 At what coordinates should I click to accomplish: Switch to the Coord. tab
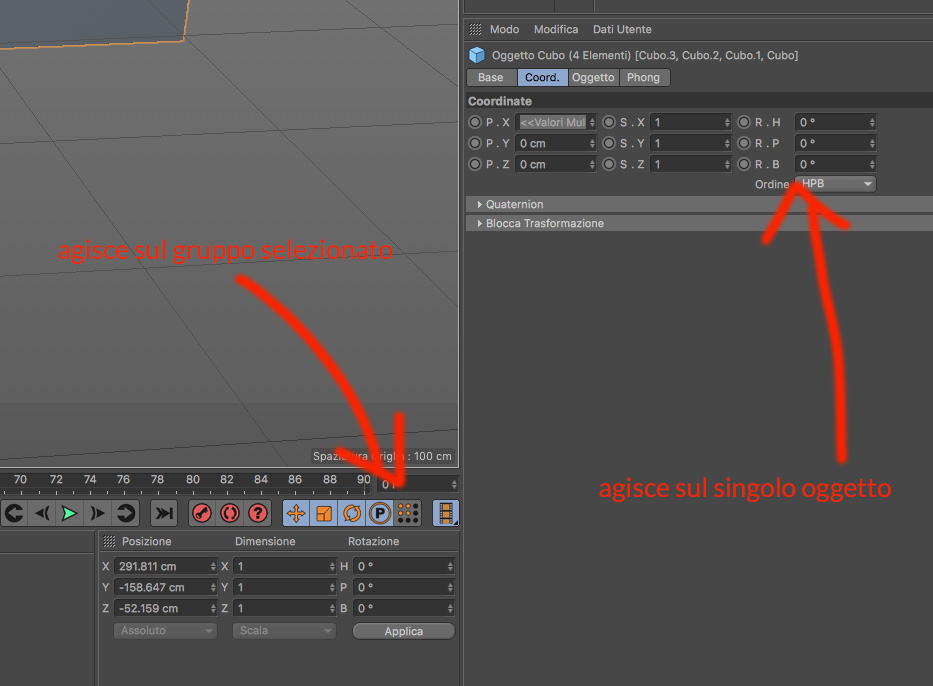tap(542, 77)
